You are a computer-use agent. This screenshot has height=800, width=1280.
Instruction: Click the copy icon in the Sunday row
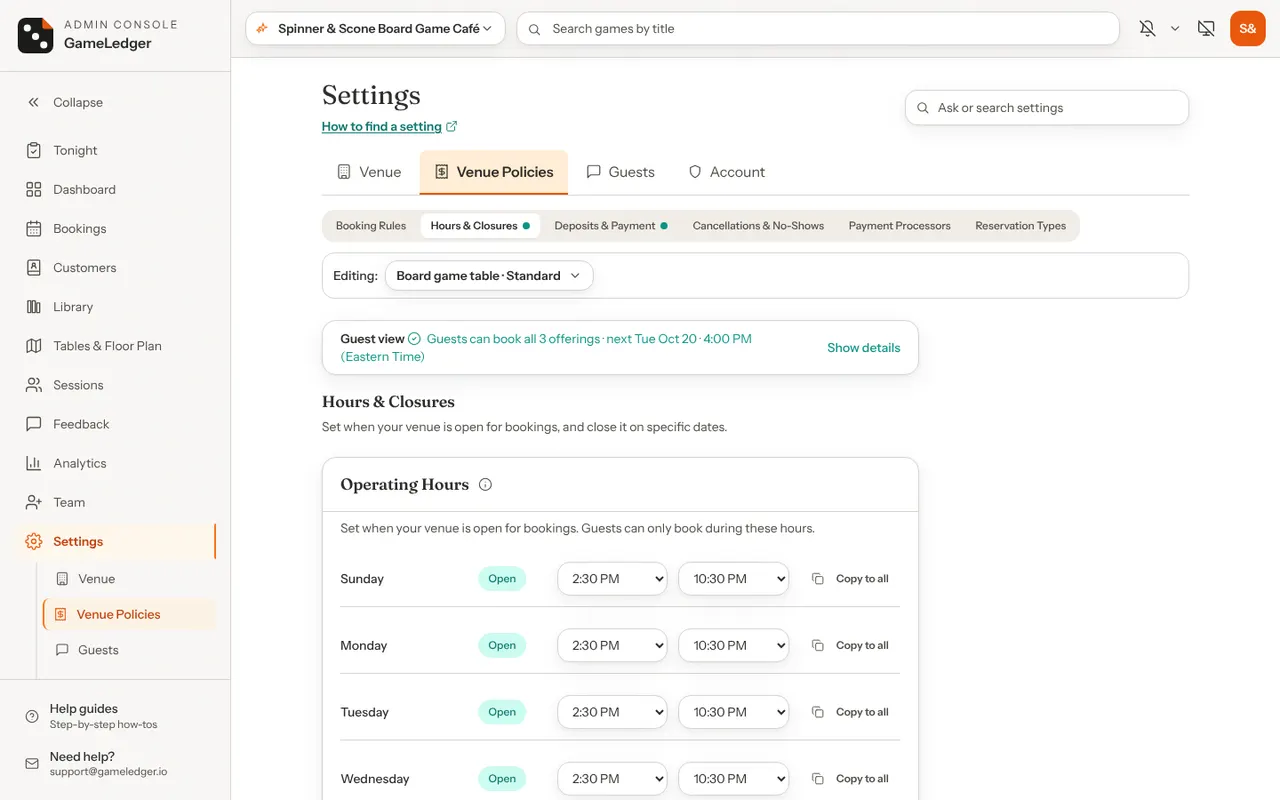(817, 579)
